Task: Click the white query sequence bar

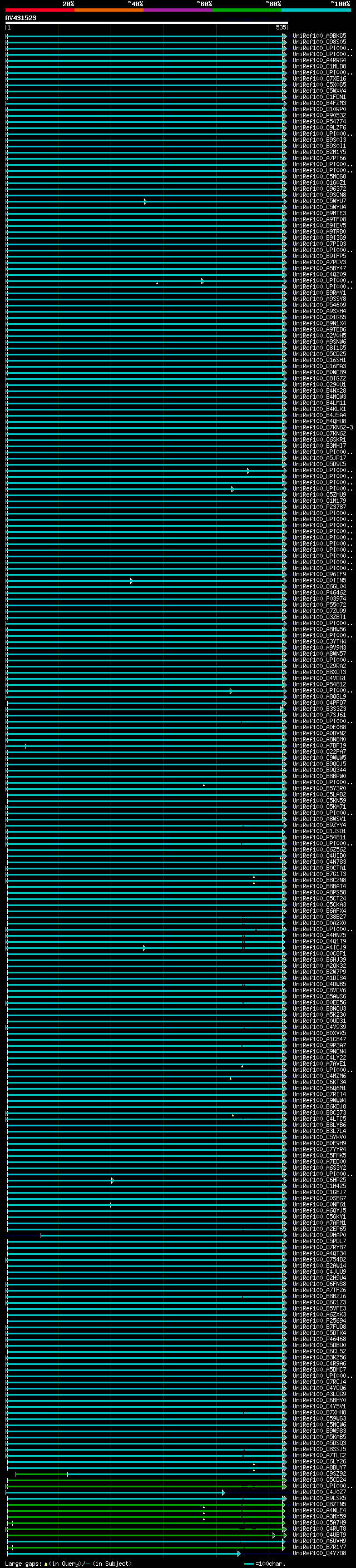Action: (147, 23)
